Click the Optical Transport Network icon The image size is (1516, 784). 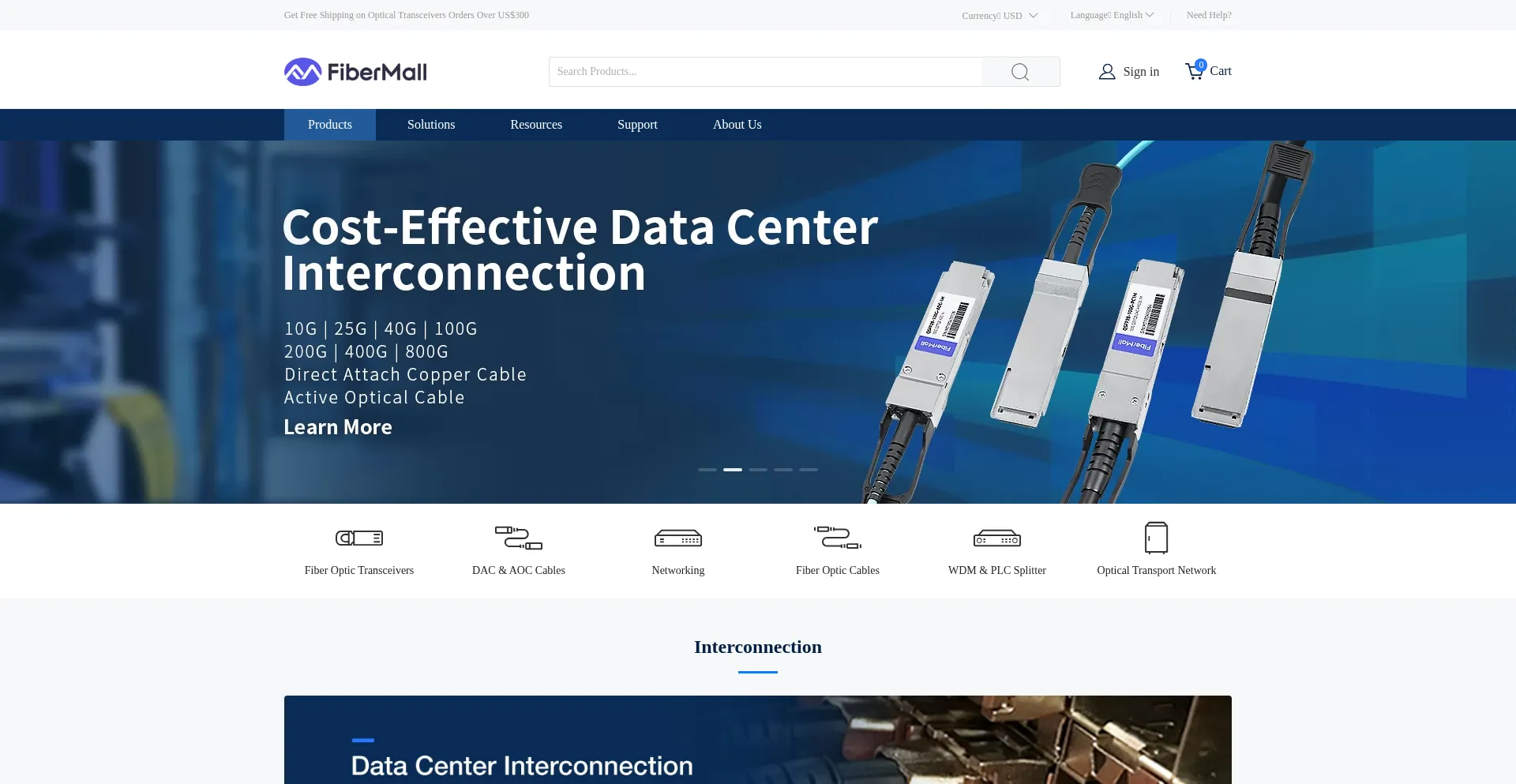pos(1156,538)
